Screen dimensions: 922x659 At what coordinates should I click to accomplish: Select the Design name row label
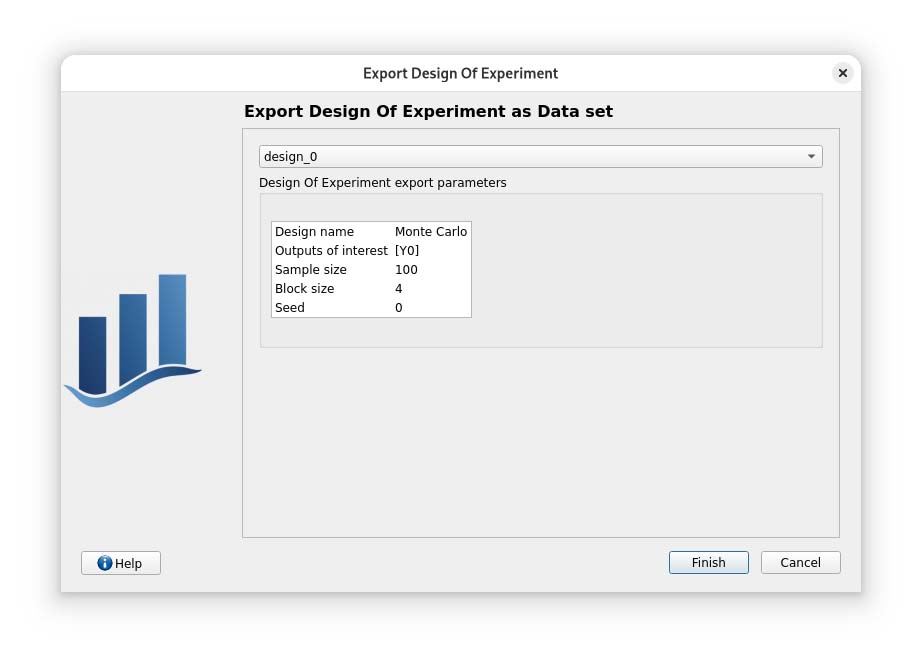tap(314, 232)
